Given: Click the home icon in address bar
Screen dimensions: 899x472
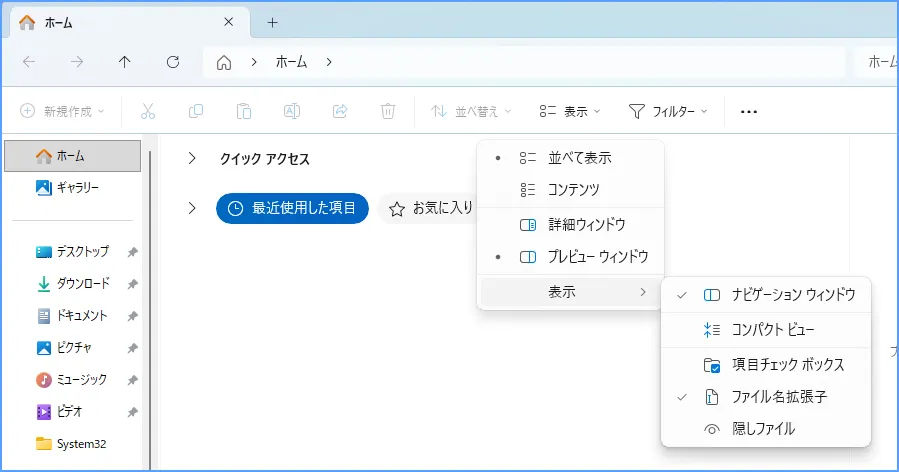Looking at the screenshot, I should (x=224, y=62).
